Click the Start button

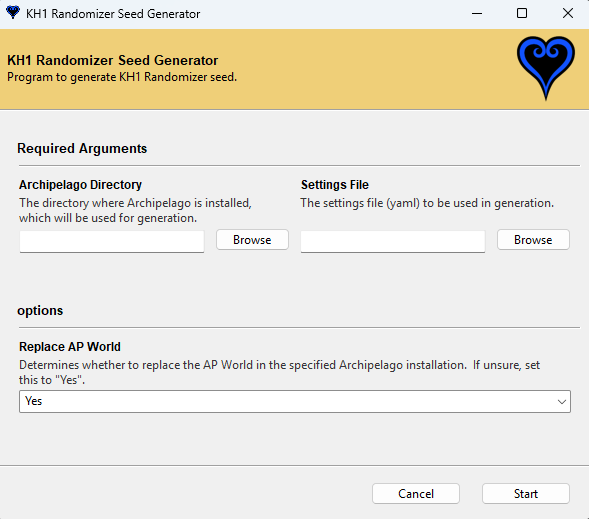[x=526, y=493]
